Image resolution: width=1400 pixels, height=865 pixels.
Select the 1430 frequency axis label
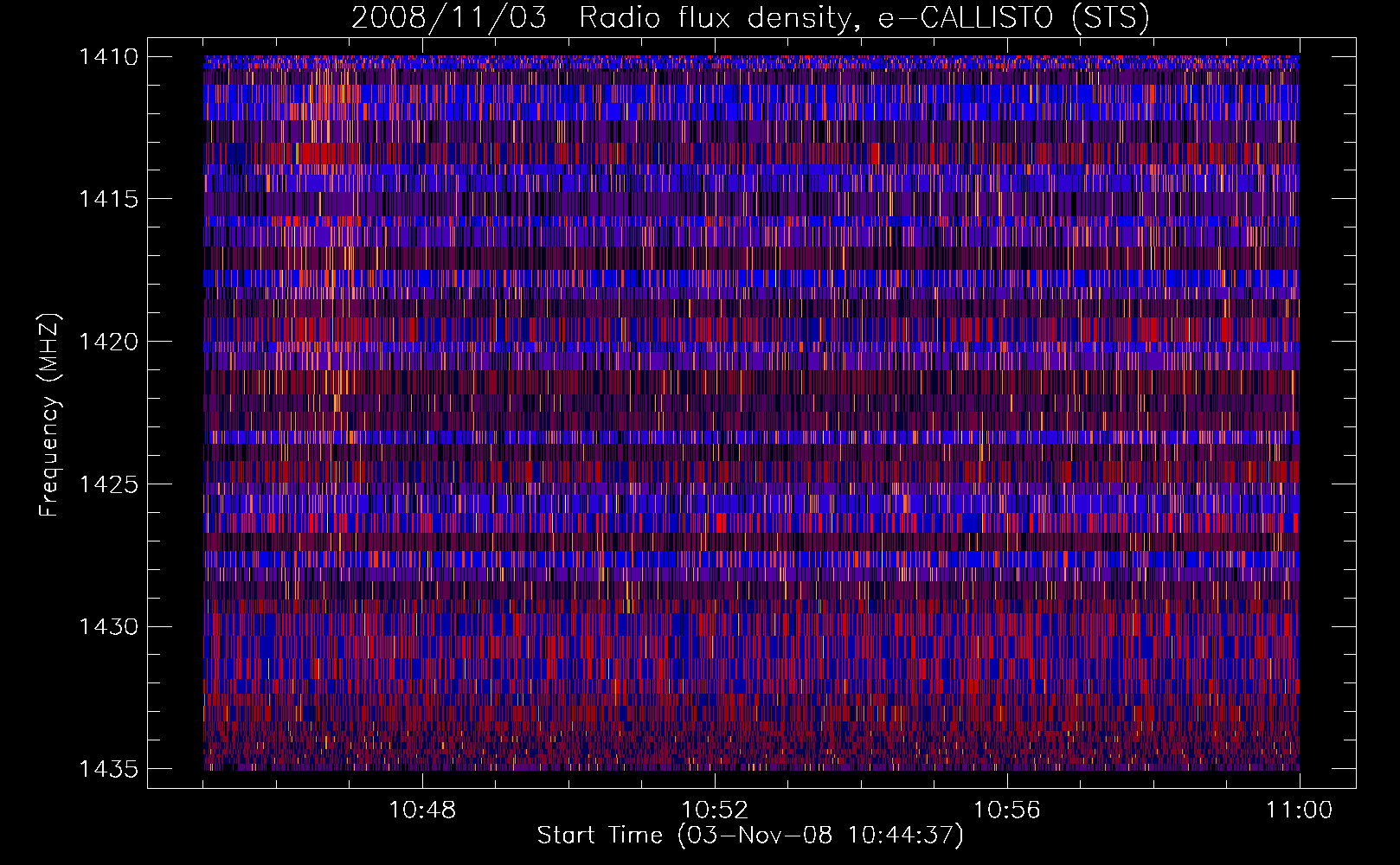[x=108, y=626]
